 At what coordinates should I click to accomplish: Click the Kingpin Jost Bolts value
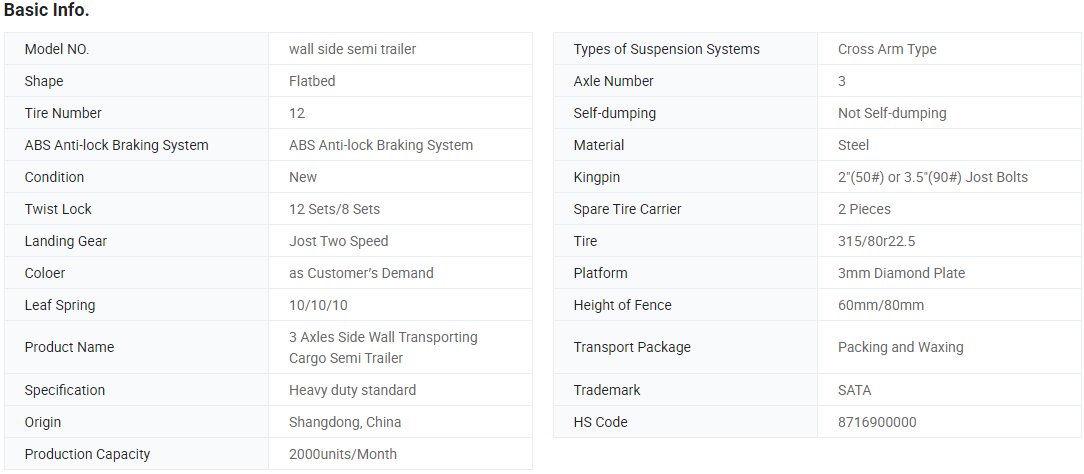[x=933, y=178]
